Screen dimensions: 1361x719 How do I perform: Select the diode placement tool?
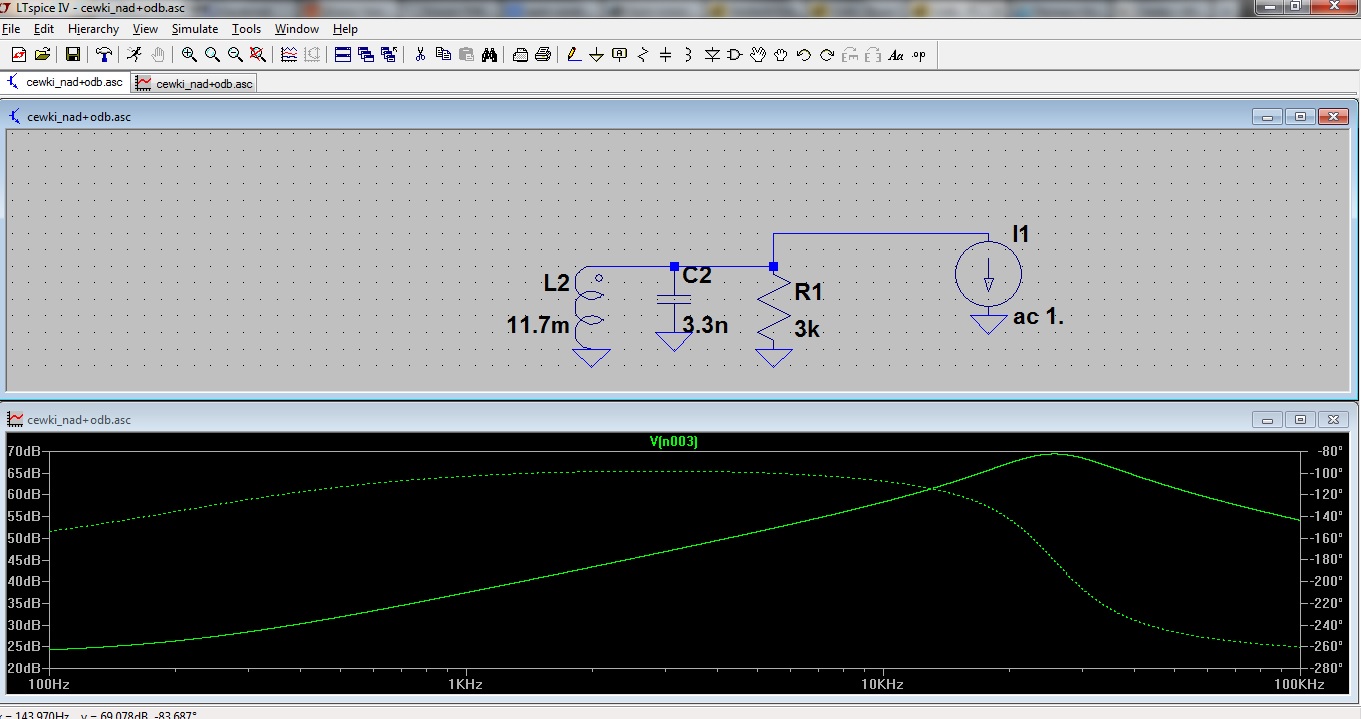[x=712, y=54]
